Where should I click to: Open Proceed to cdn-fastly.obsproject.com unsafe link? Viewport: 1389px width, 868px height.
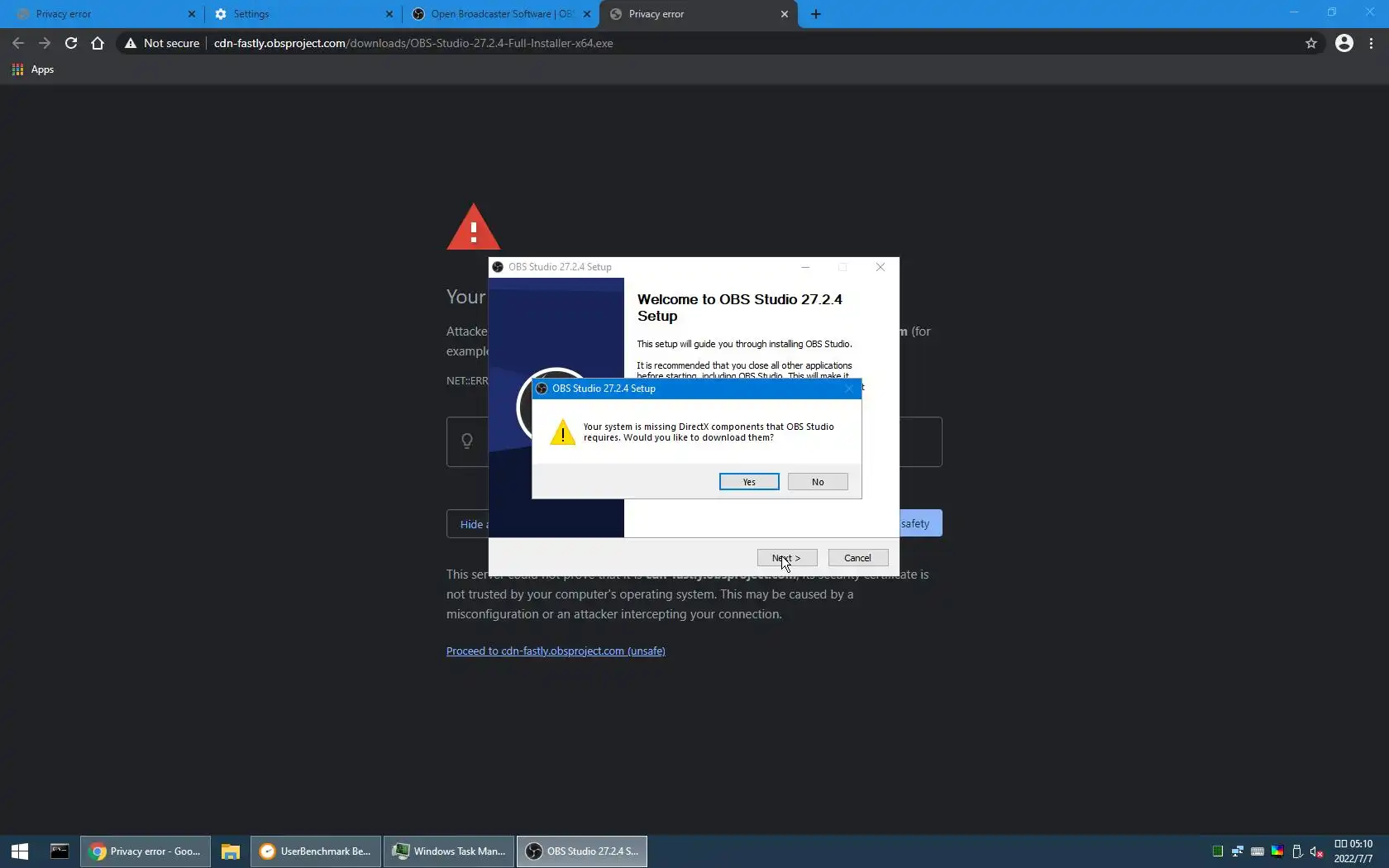[556, 651]
